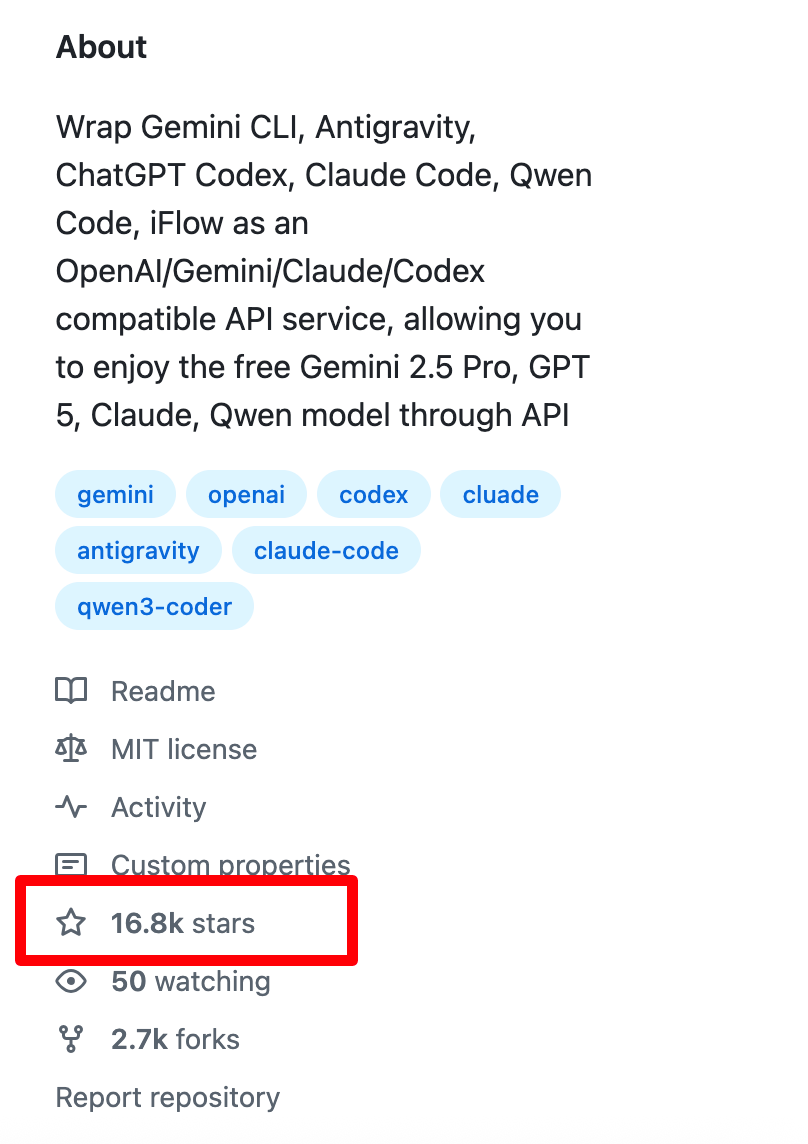View the MIT license link
Screen dimensions: 808x1144
pyautogui.click(x=184, y=749)
